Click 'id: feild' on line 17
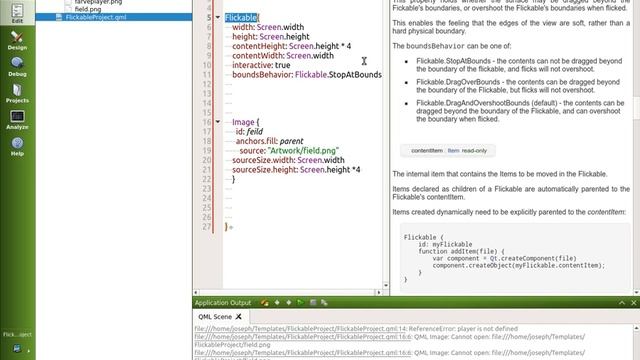The height and width of the screenshot is (360, 640). [249, 131]
